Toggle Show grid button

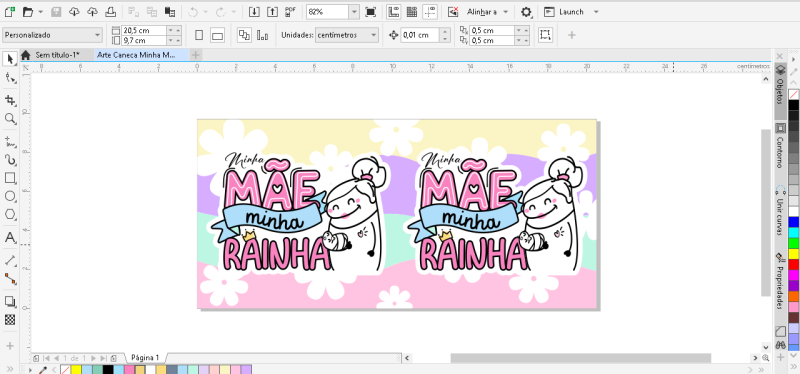point(412,11)
